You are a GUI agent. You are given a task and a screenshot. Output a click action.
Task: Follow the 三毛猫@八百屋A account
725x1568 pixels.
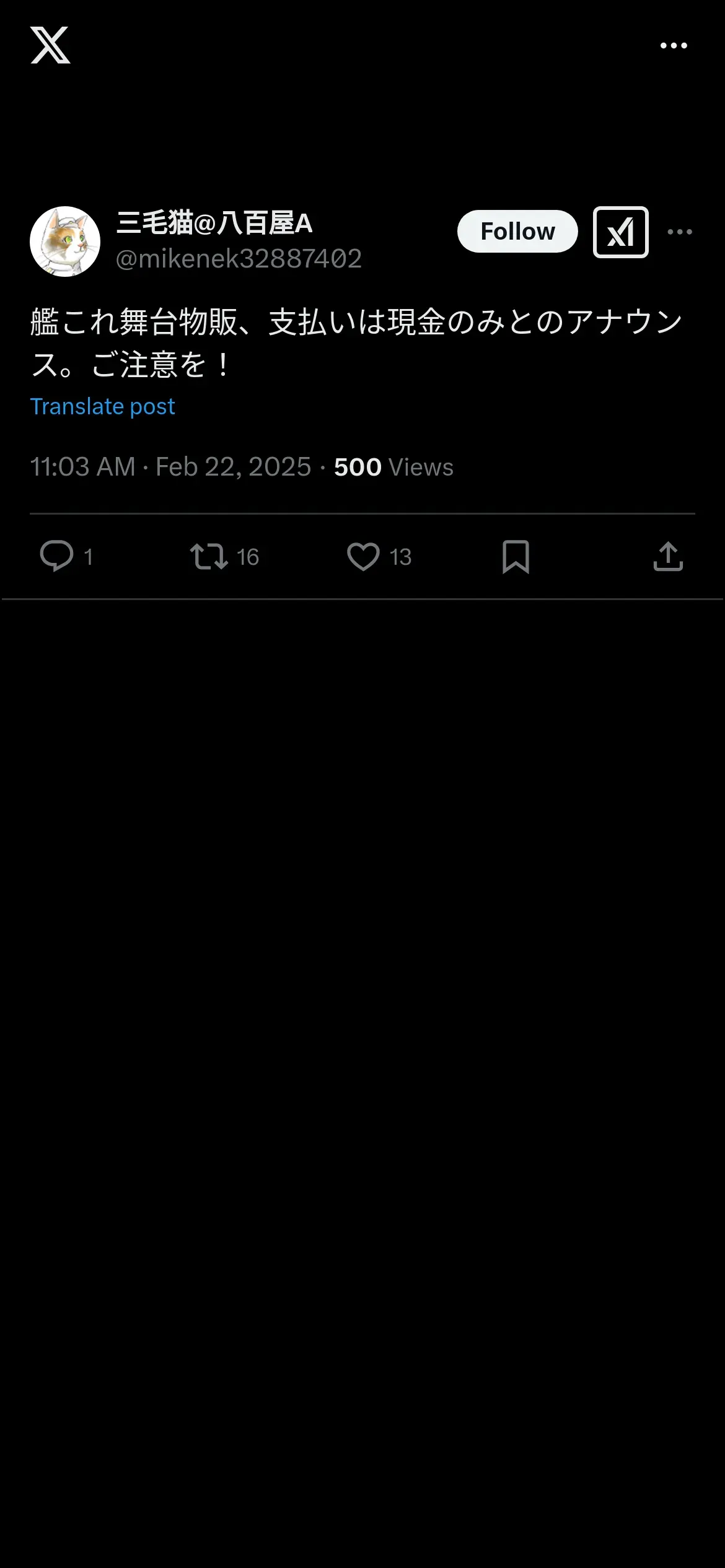pos(517,232)
